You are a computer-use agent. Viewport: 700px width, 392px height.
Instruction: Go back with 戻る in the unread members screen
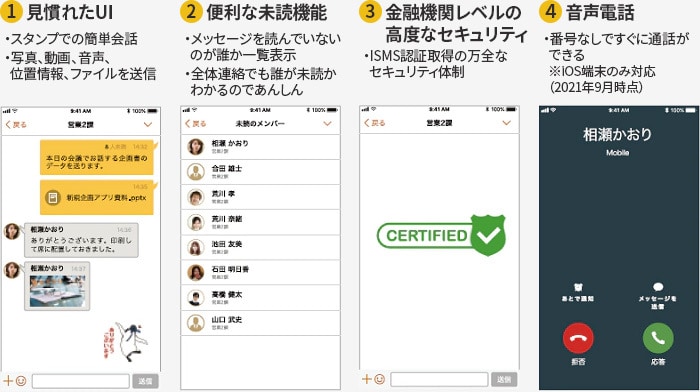tap(196, 124)
